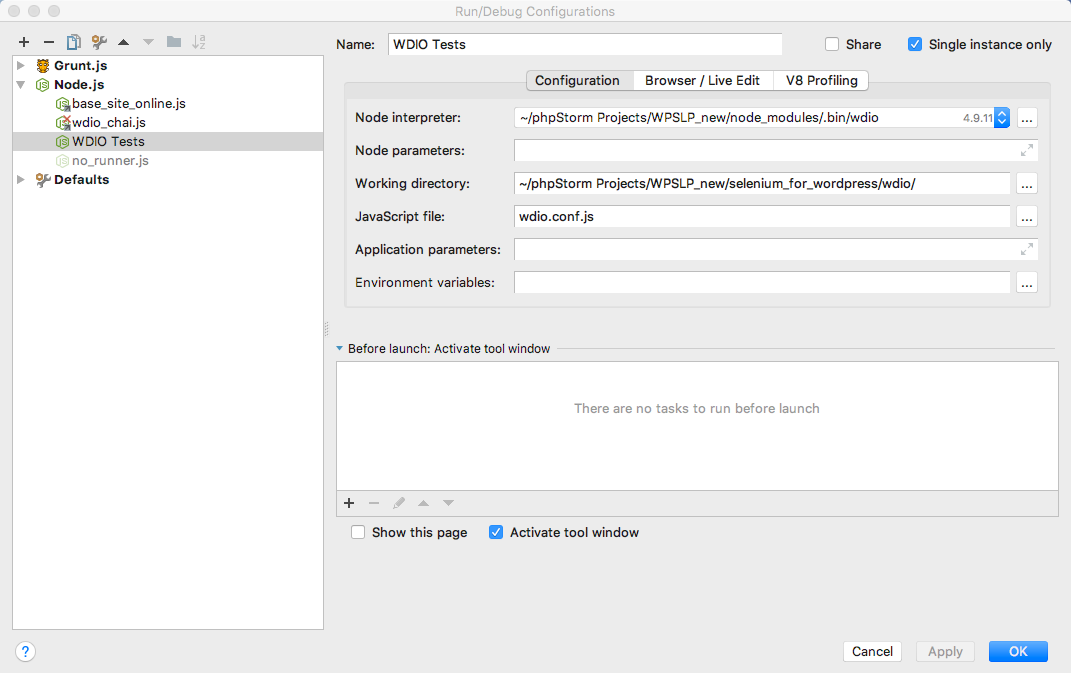Screen dimensions: 1071x673
Task: Open the V8 Profiling tab
Action: pos(820,80)
